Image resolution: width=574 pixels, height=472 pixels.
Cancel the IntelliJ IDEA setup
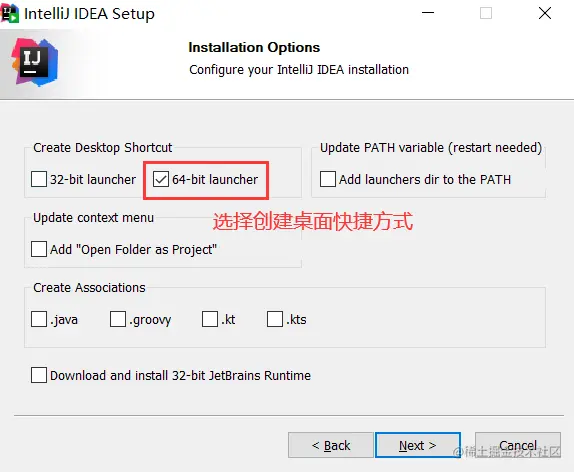coord(518,445)
